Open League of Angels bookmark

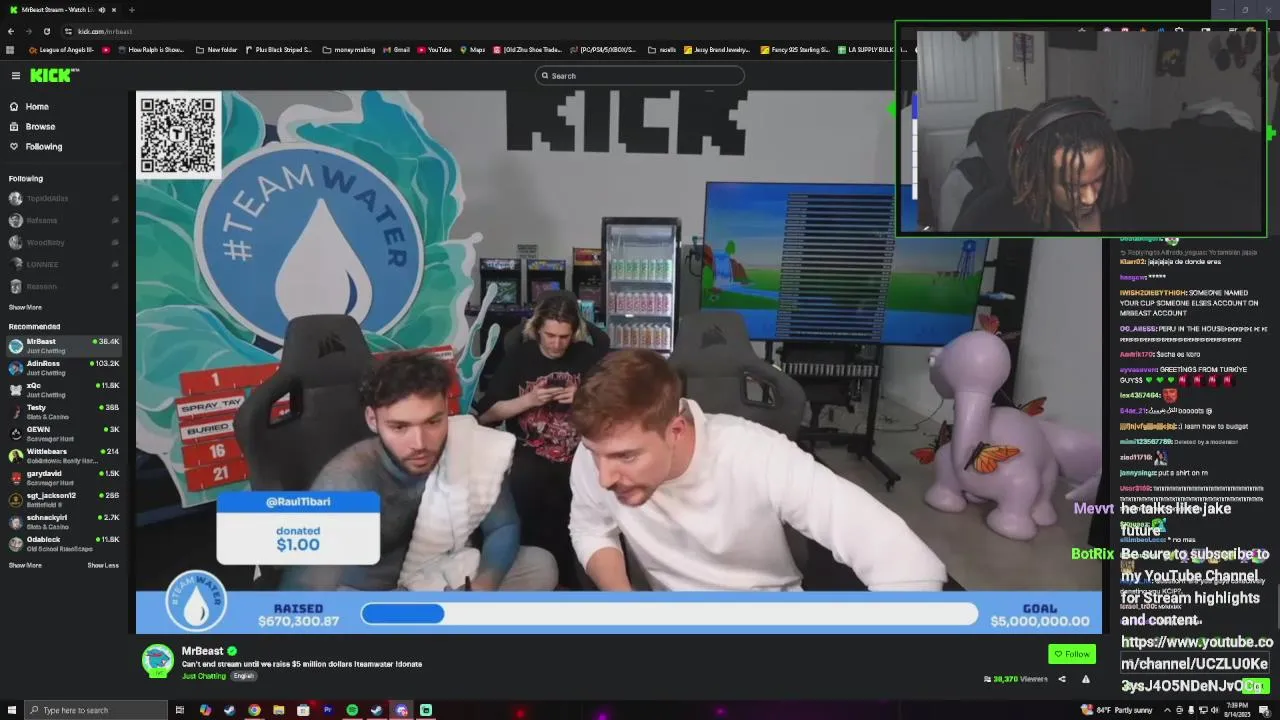tap(62, 49)
